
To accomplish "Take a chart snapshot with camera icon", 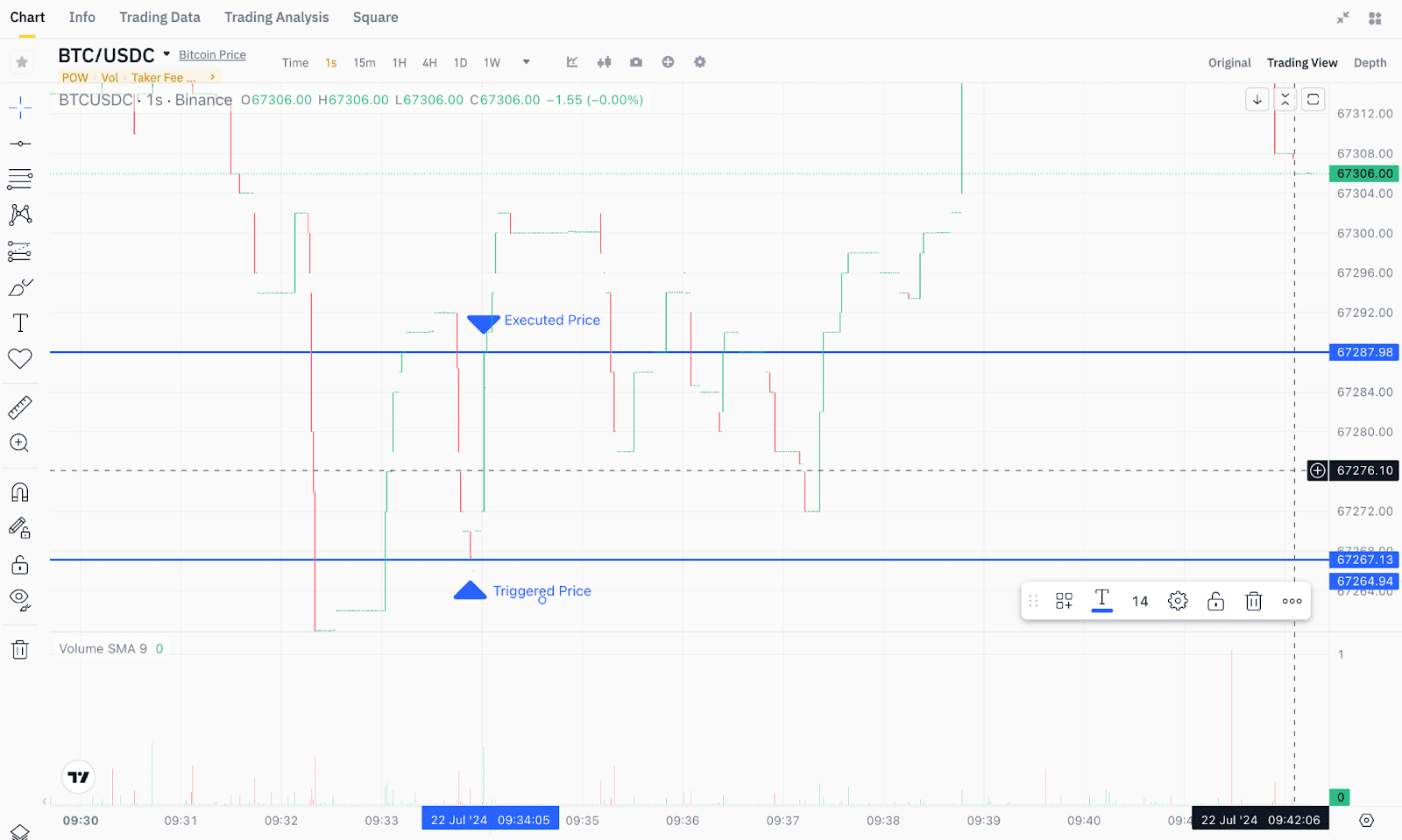I will [x=636, y=62].
